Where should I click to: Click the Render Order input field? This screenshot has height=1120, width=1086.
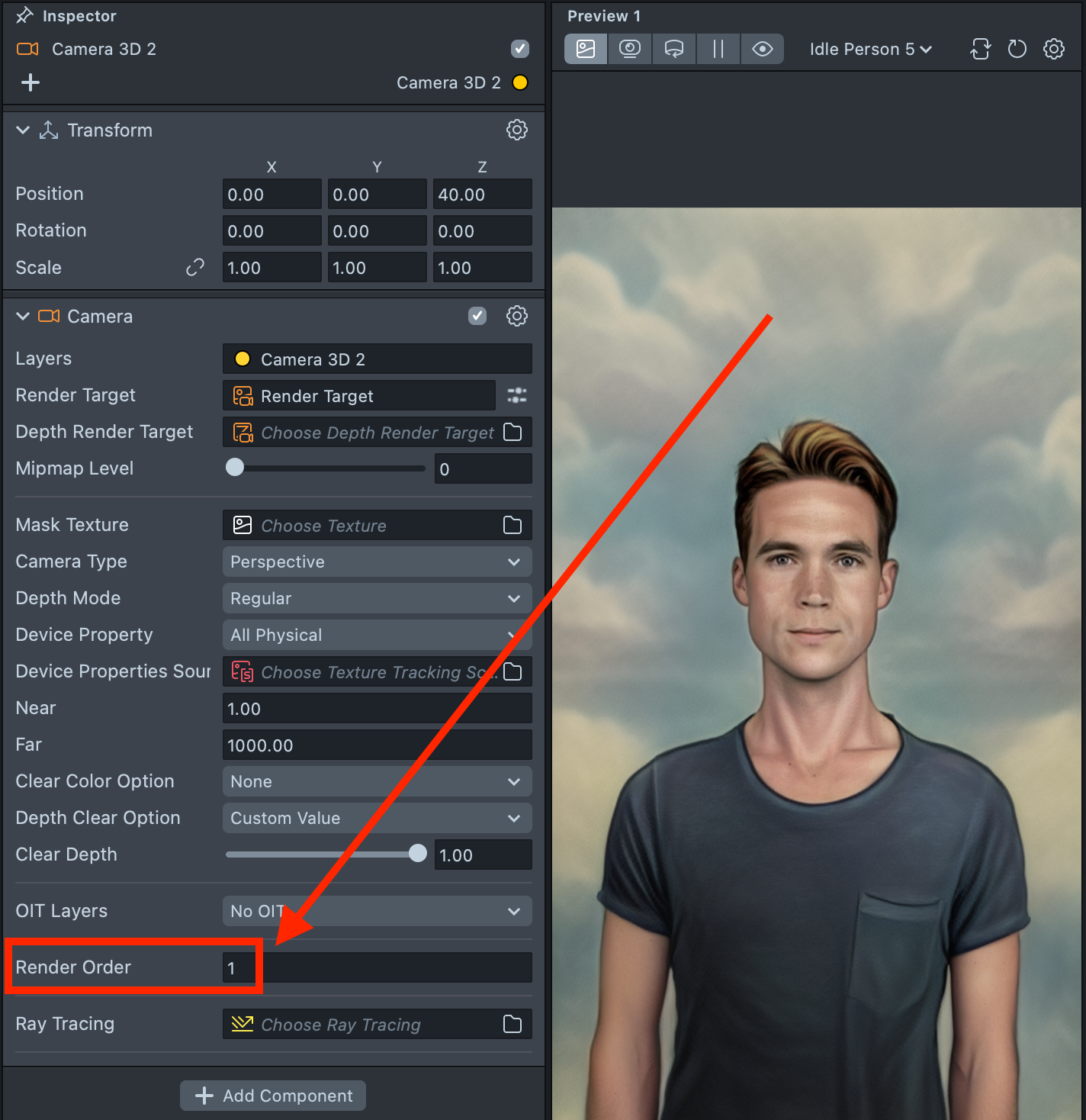[377, 968]
